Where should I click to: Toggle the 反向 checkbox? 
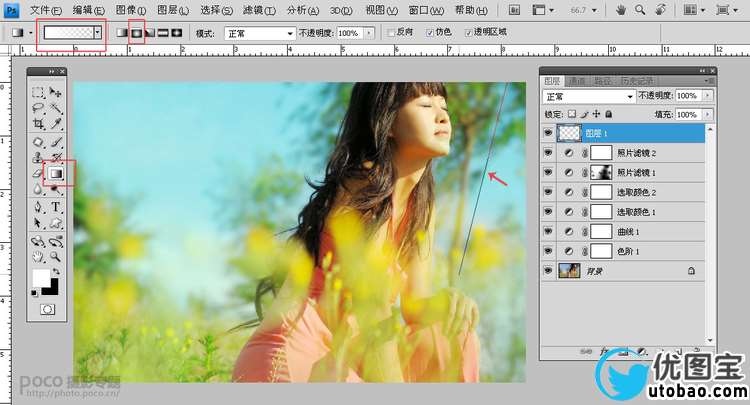click(x=391, y=33)
